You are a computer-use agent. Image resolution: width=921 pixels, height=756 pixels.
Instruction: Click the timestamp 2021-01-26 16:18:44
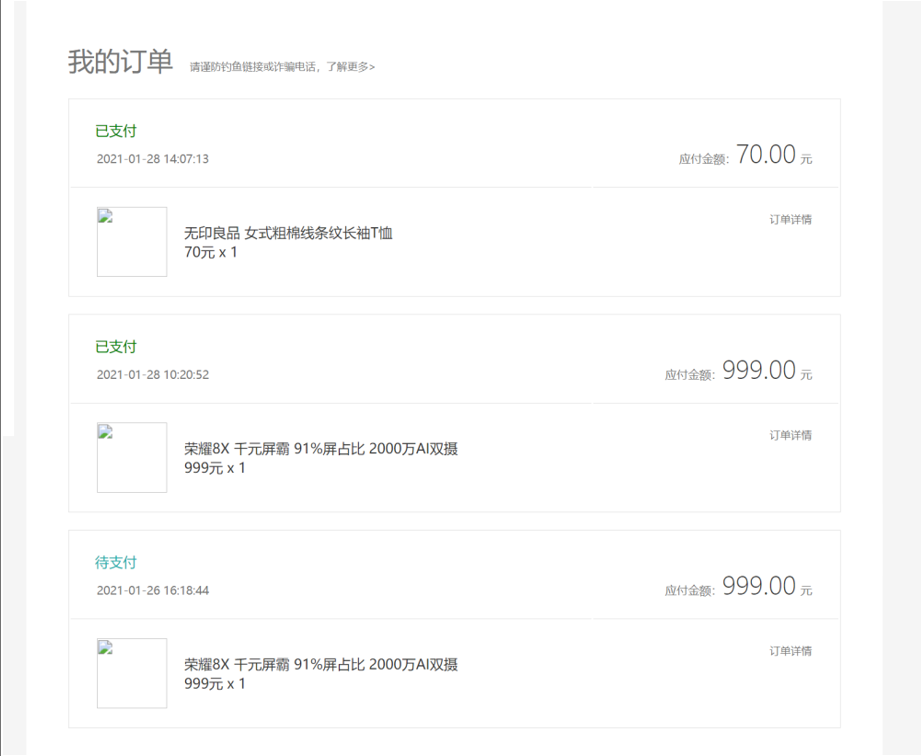coord(152,591)
